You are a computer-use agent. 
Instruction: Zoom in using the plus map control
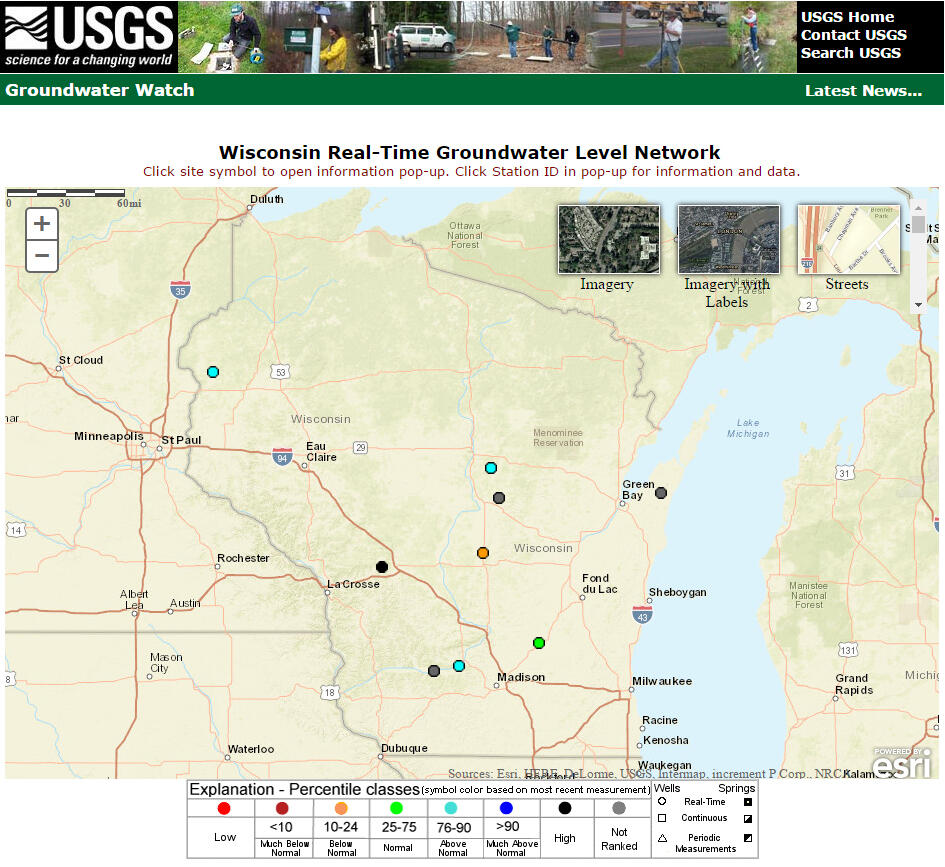click(41, 223)
